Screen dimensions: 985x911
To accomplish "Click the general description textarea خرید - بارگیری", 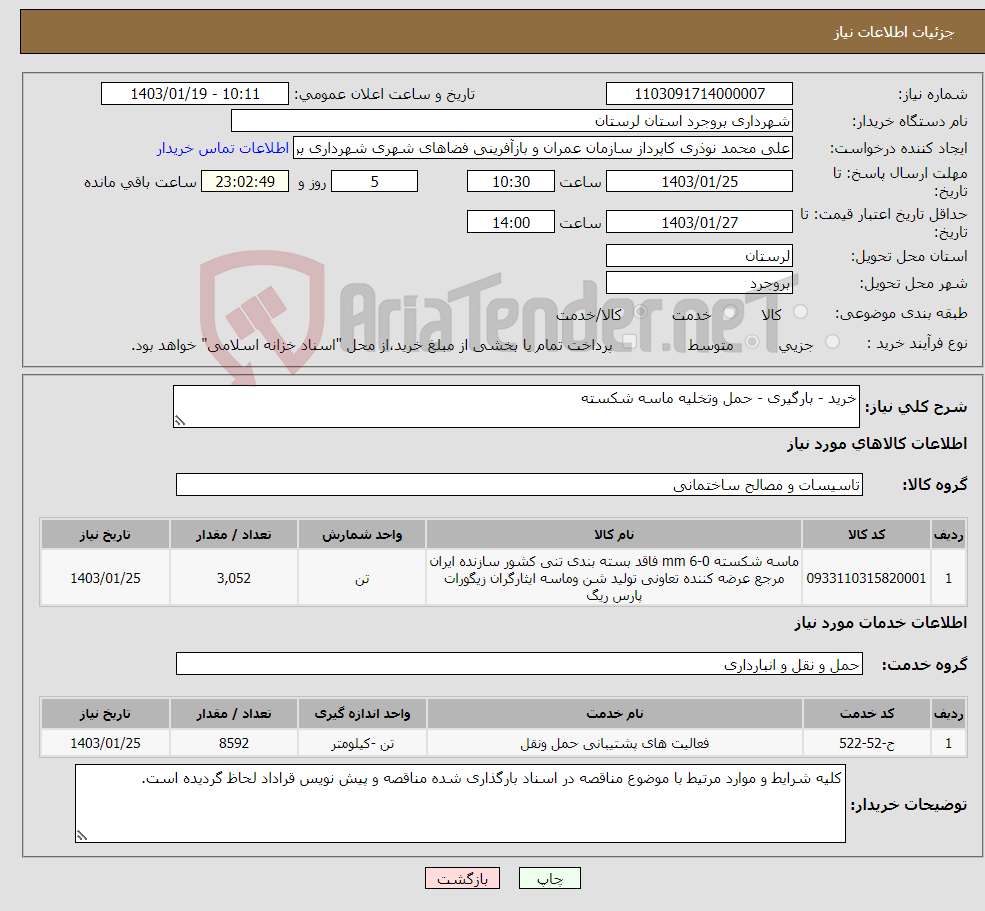I will tap(516, 406).
